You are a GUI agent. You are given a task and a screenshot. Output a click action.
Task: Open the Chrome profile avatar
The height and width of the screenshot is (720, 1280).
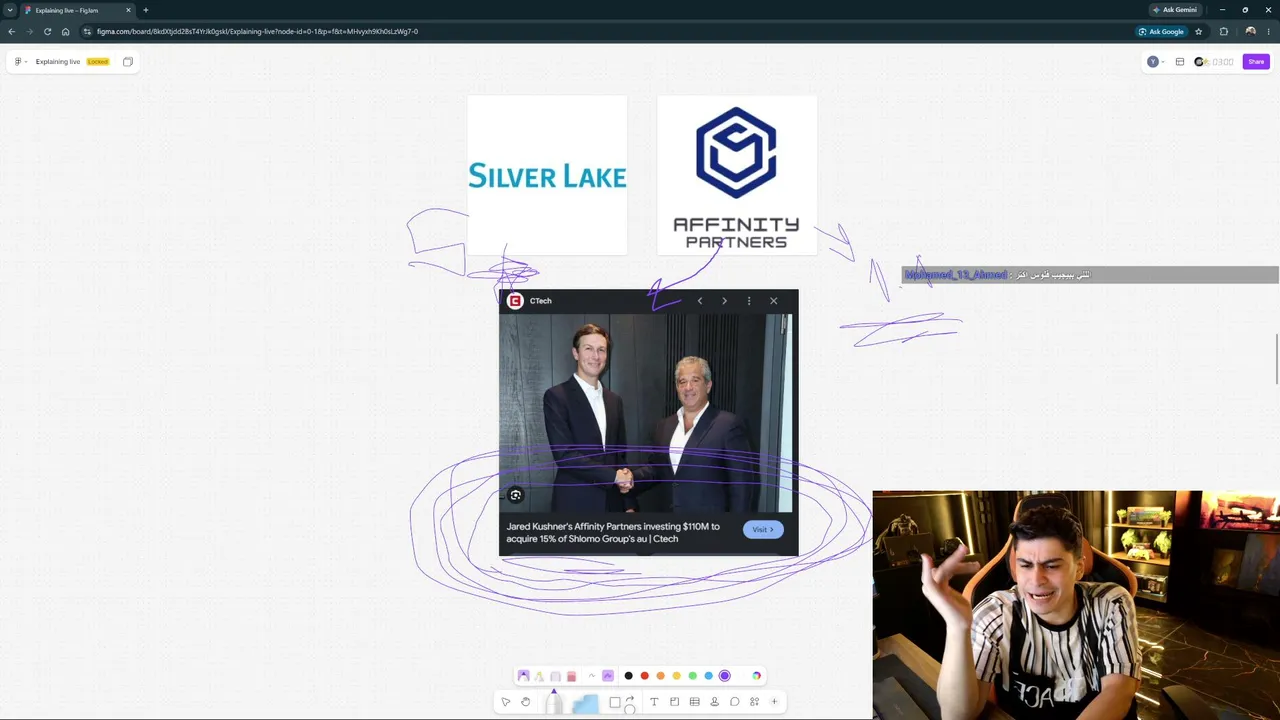(x=1250, y=32)
